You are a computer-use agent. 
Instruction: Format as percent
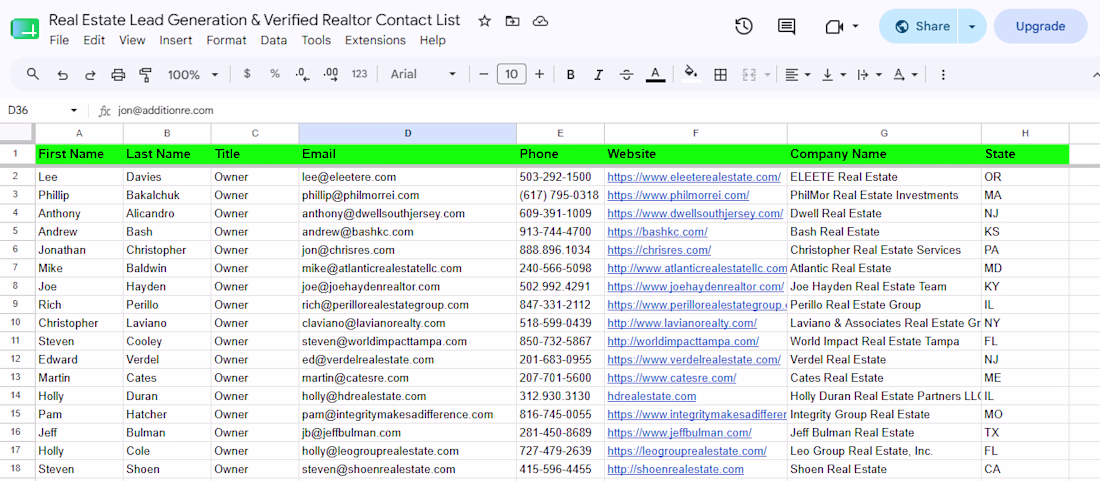coord(275,74)
